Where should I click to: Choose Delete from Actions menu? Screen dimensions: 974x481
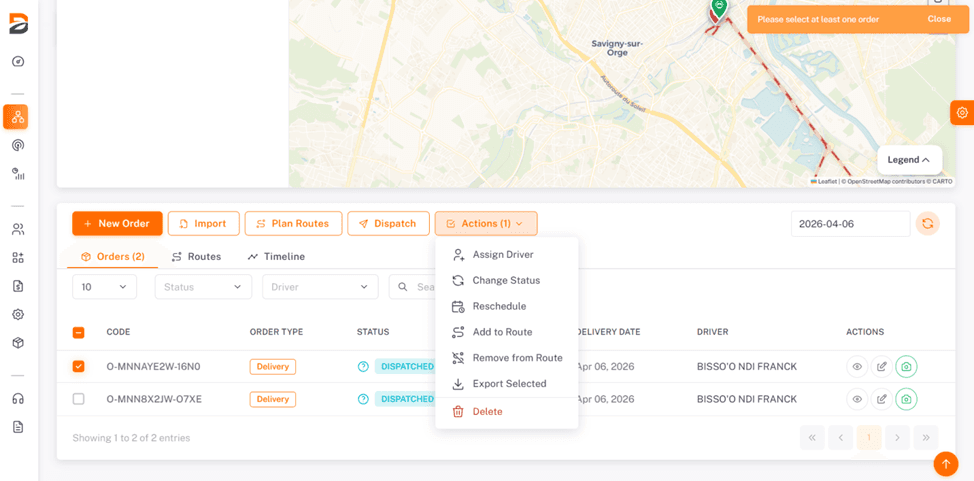tap(506, 411)
